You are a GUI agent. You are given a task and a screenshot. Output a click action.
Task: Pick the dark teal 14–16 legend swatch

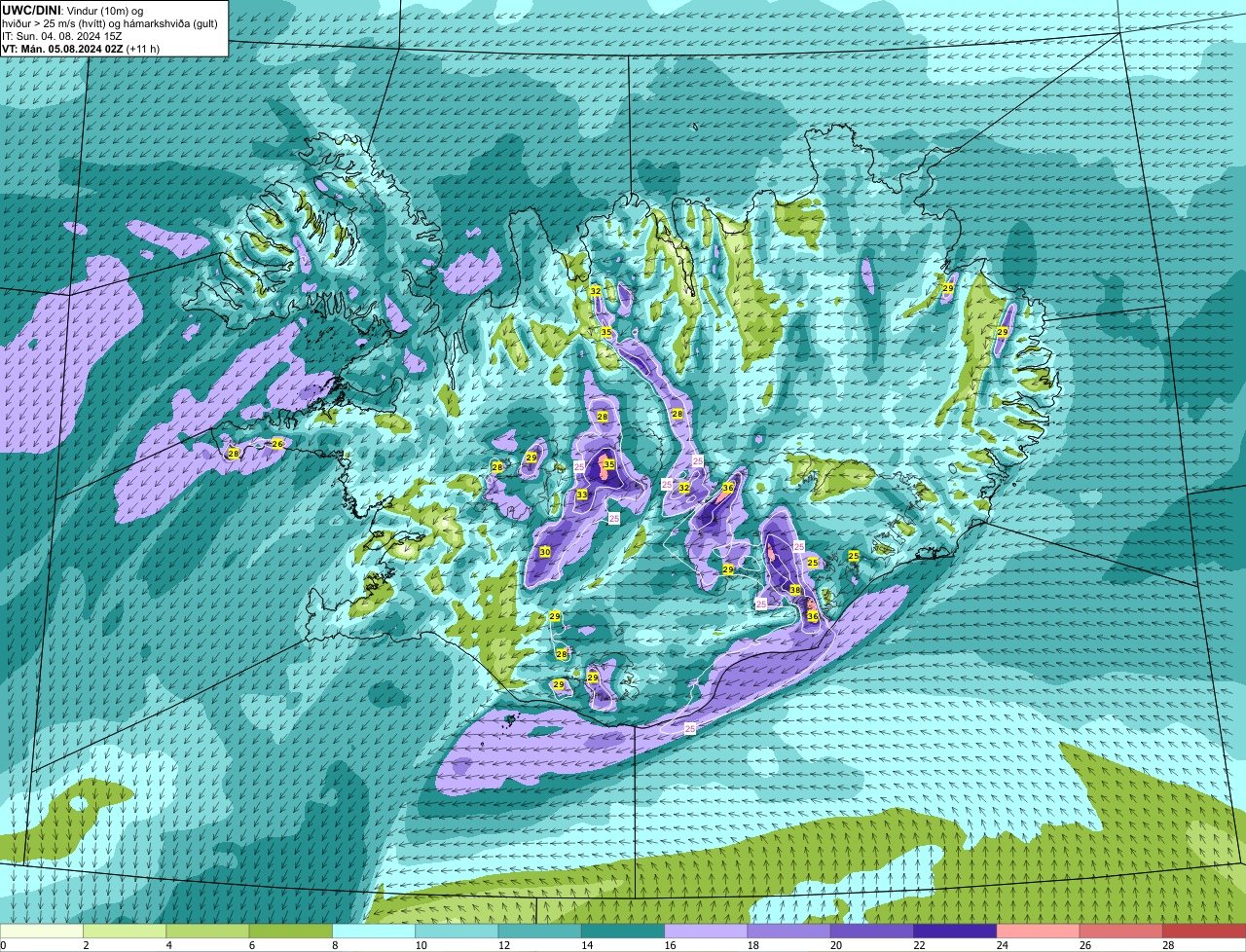click(623, 931)
